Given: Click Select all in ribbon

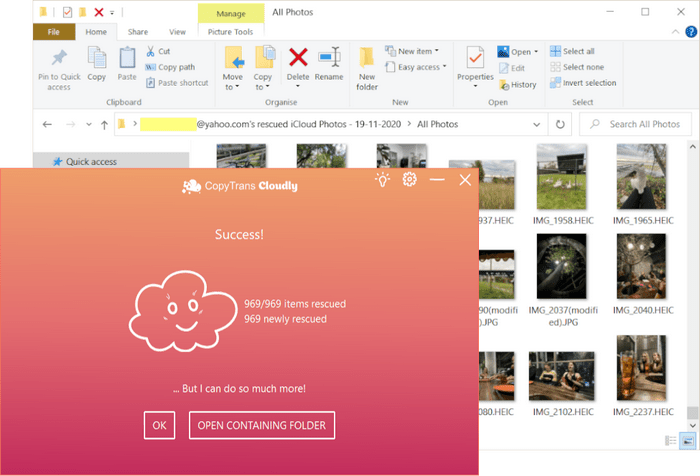Looking at the screenshot, I should click(x=573, y=51).
